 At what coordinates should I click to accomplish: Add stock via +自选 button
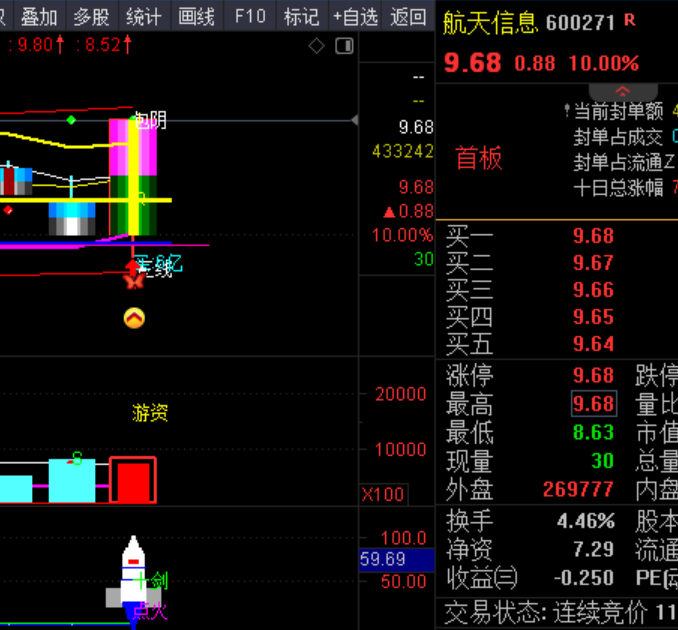[x=355, y=17]
